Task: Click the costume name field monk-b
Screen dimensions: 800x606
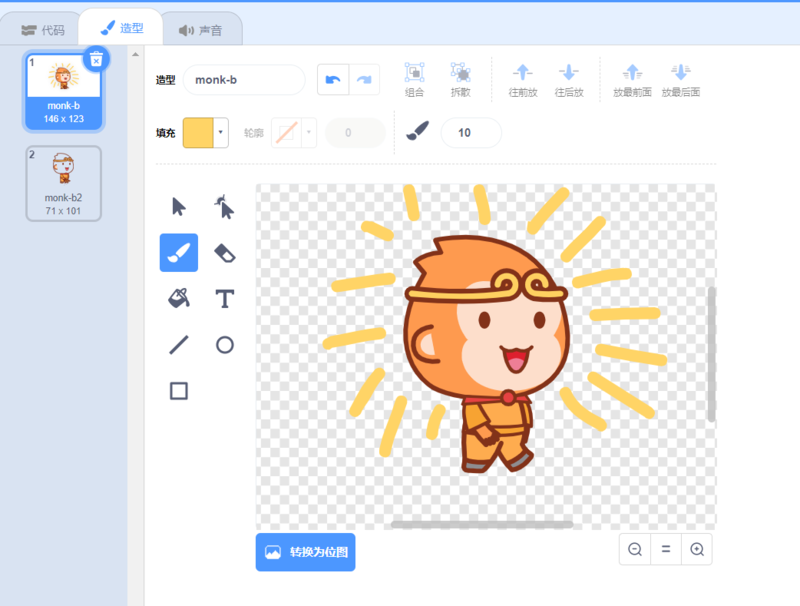Action: click(x=244, y=80)
